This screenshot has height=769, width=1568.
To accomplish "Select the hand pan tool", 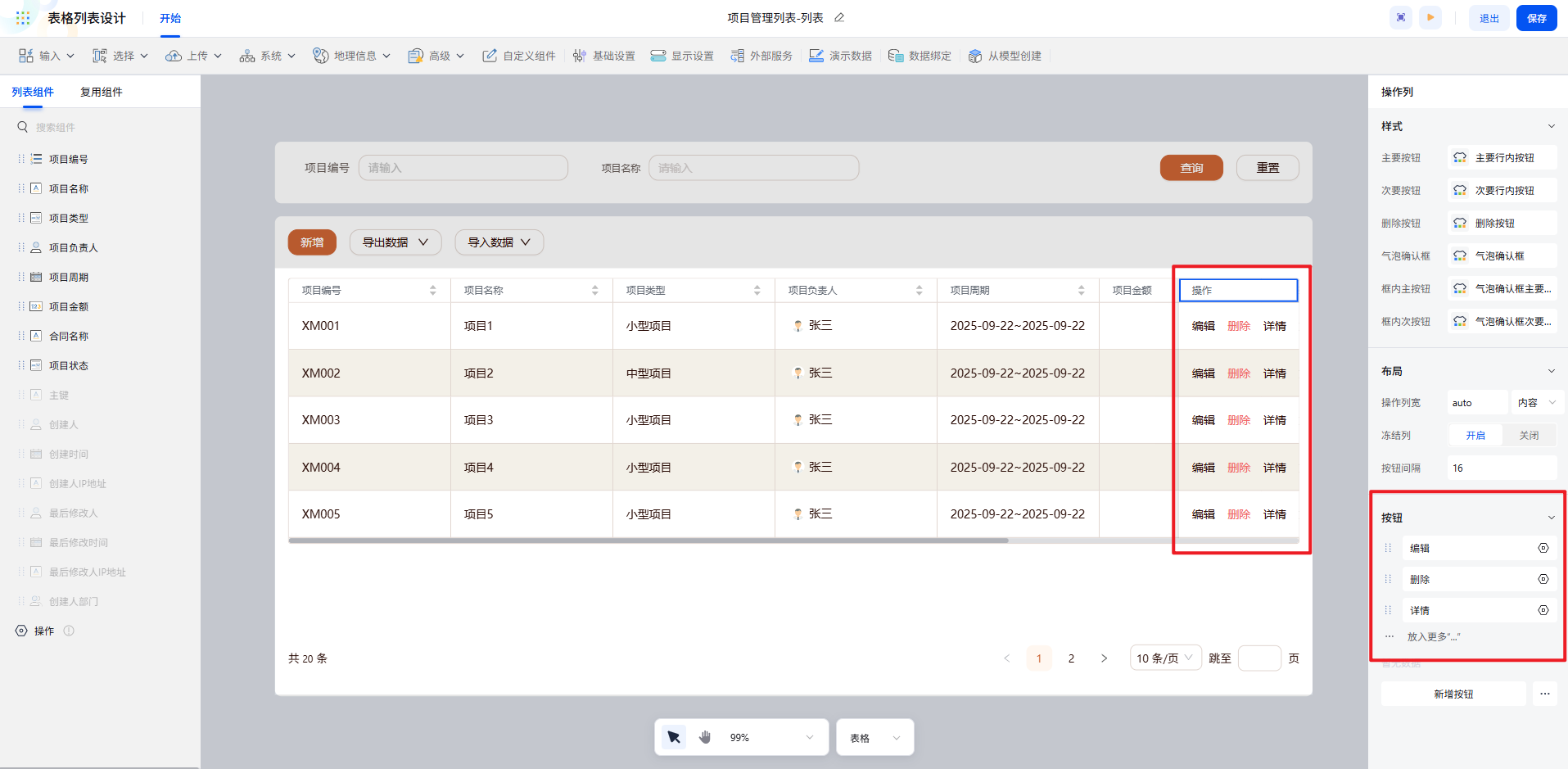I will [705, 737].
